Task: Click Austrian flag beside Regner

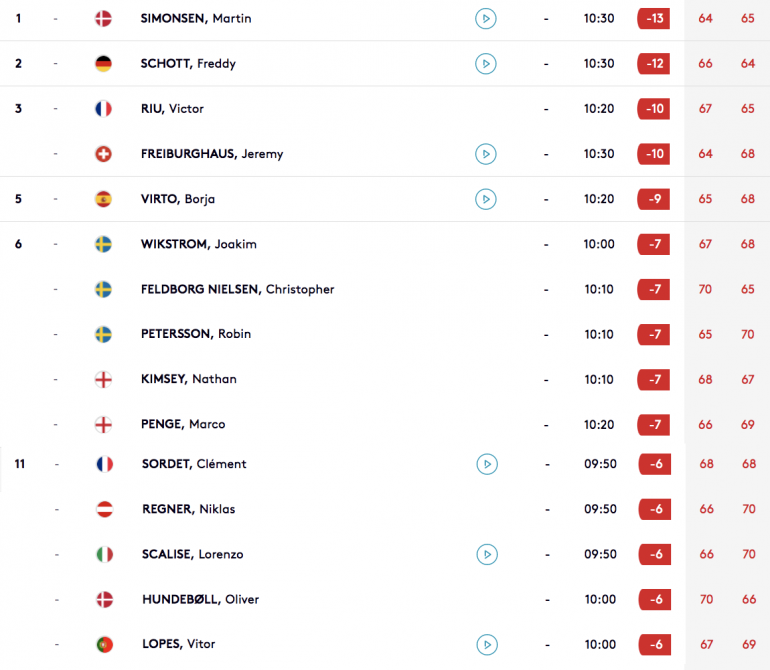Action: click(105, 509)
